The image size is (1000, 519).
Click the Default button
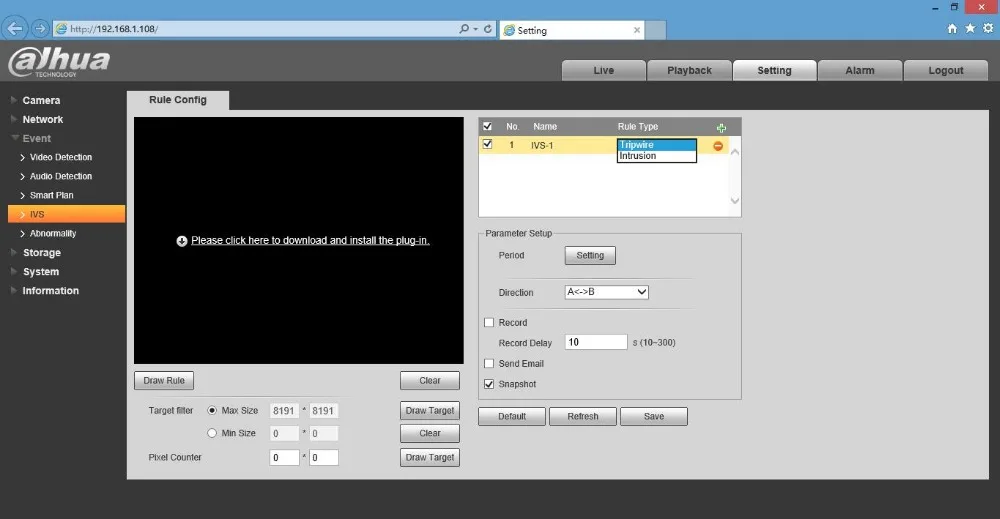[x=512, y=416]
